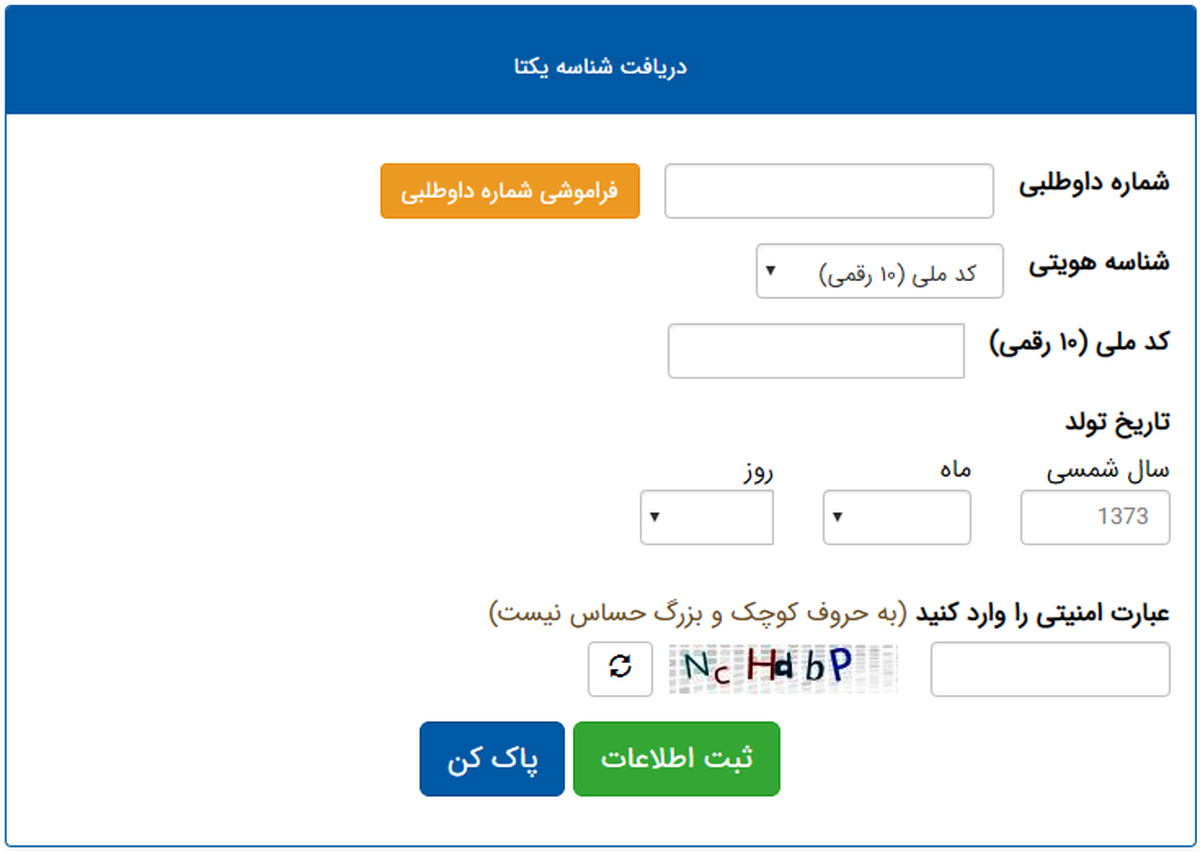Expand the birth month dropdown
This screenshot has height=852, width=1200.
[x=896, y=517]
